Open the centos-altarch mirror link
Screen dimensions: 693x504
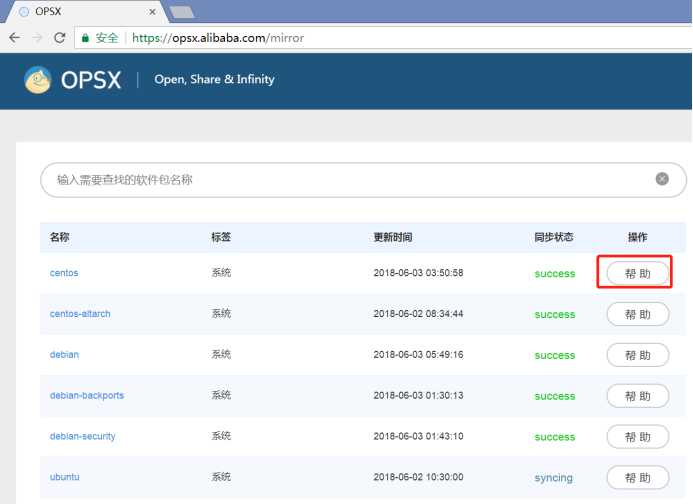coord(80,314)
